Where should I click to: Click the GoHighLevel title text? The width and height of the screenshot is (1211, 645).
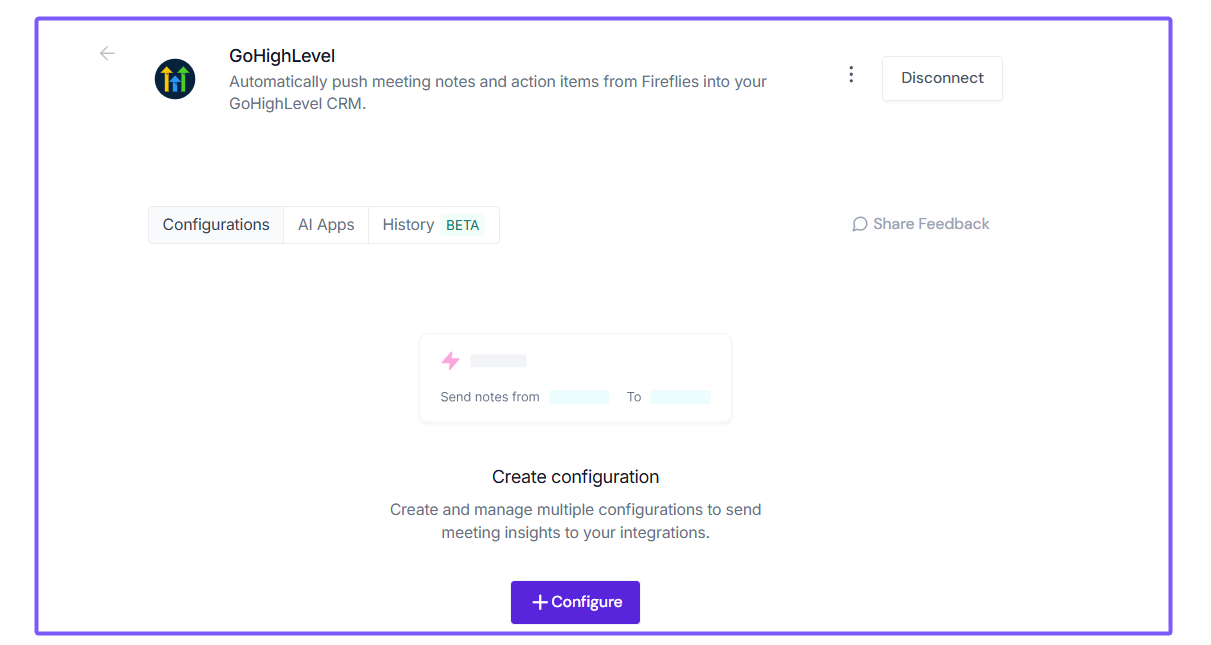(x=282, y=56)
